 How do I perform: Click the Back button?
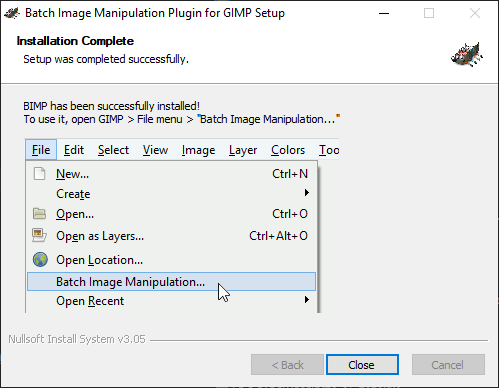click(x=287, y=364)
